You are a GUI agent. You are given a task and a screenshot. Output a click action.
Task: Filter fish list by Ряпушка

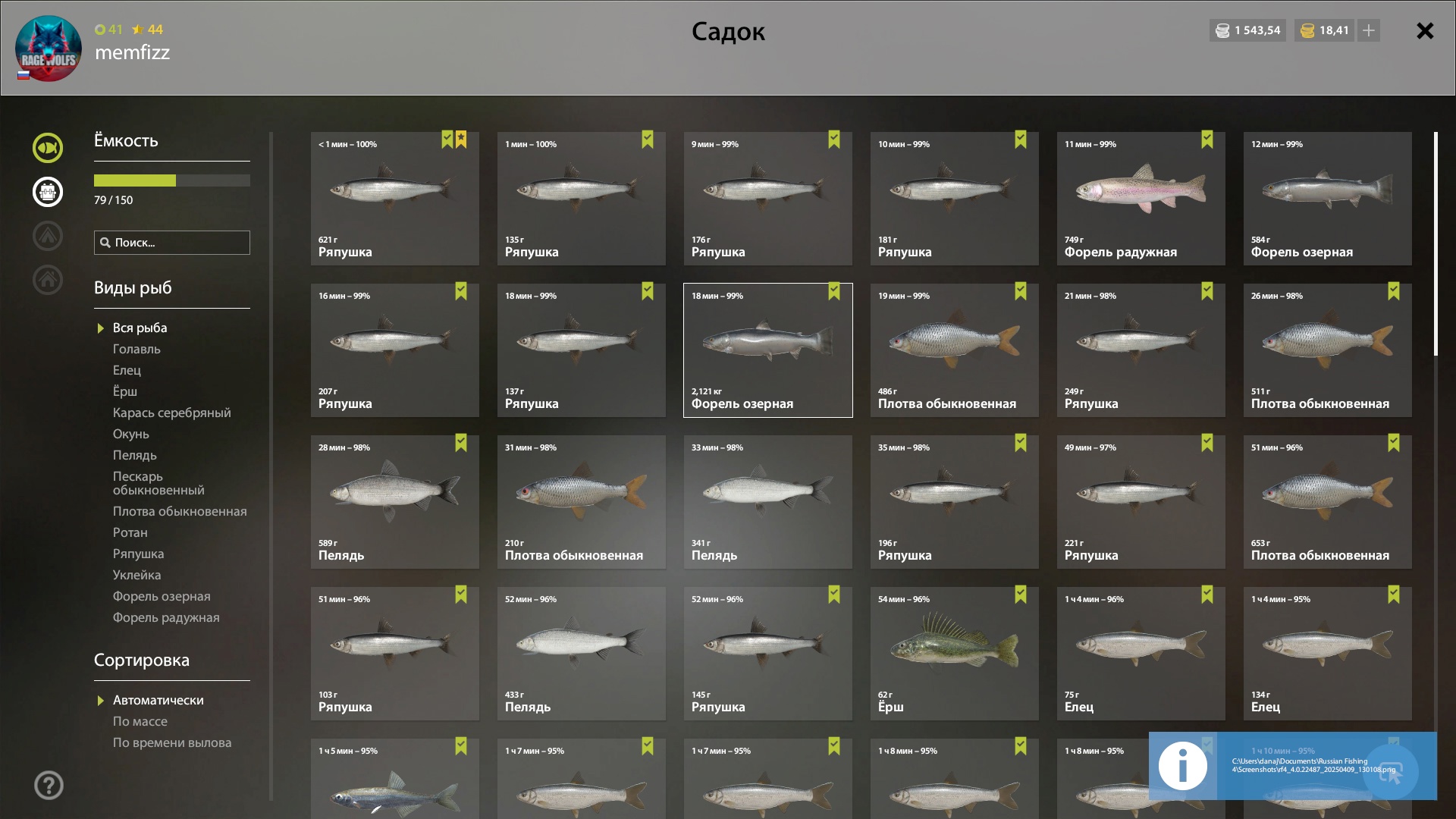tap(139, 554)
